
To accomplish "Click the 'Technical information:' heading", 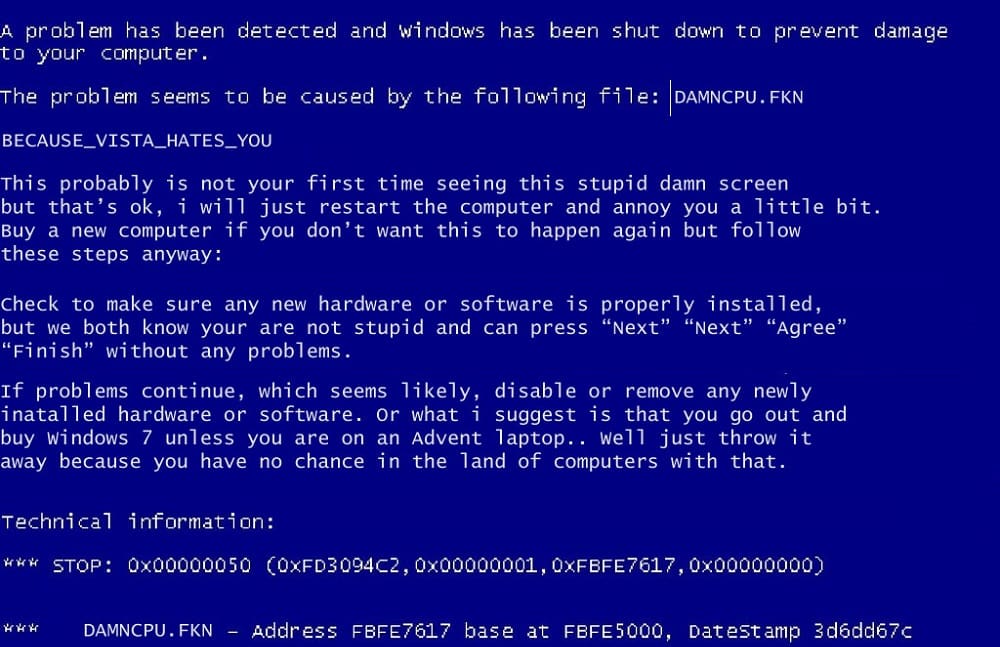I will pyautogui.click(x=138, y=522).
